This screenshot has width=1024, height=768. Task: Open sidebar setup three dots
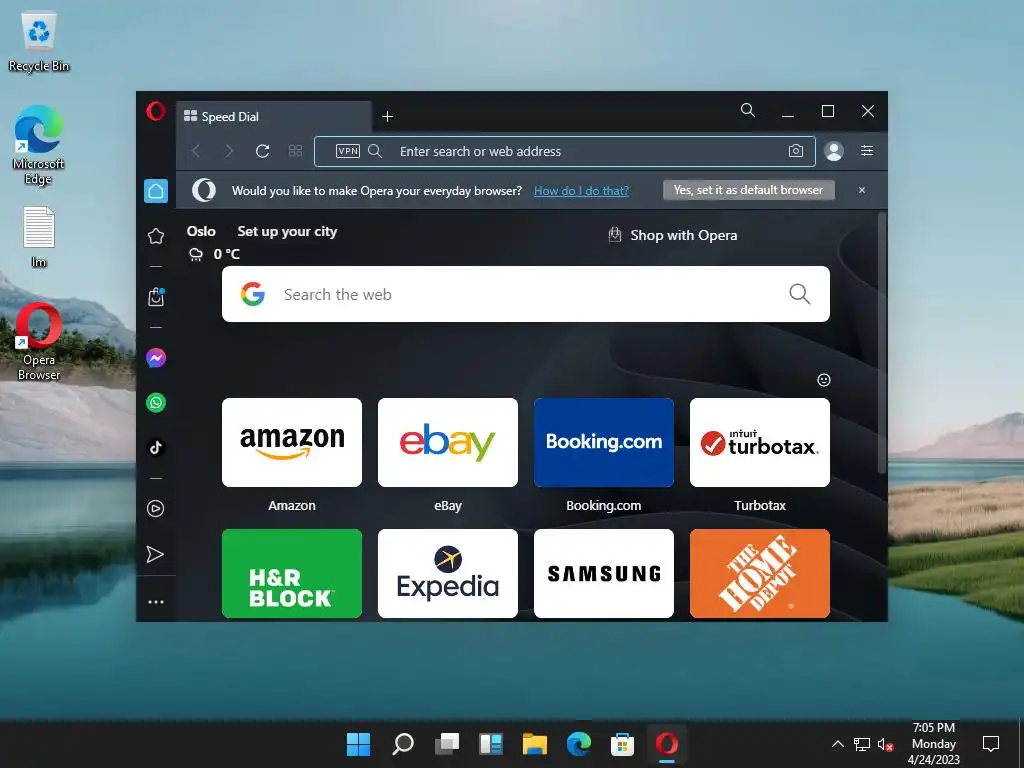(156, 602)
